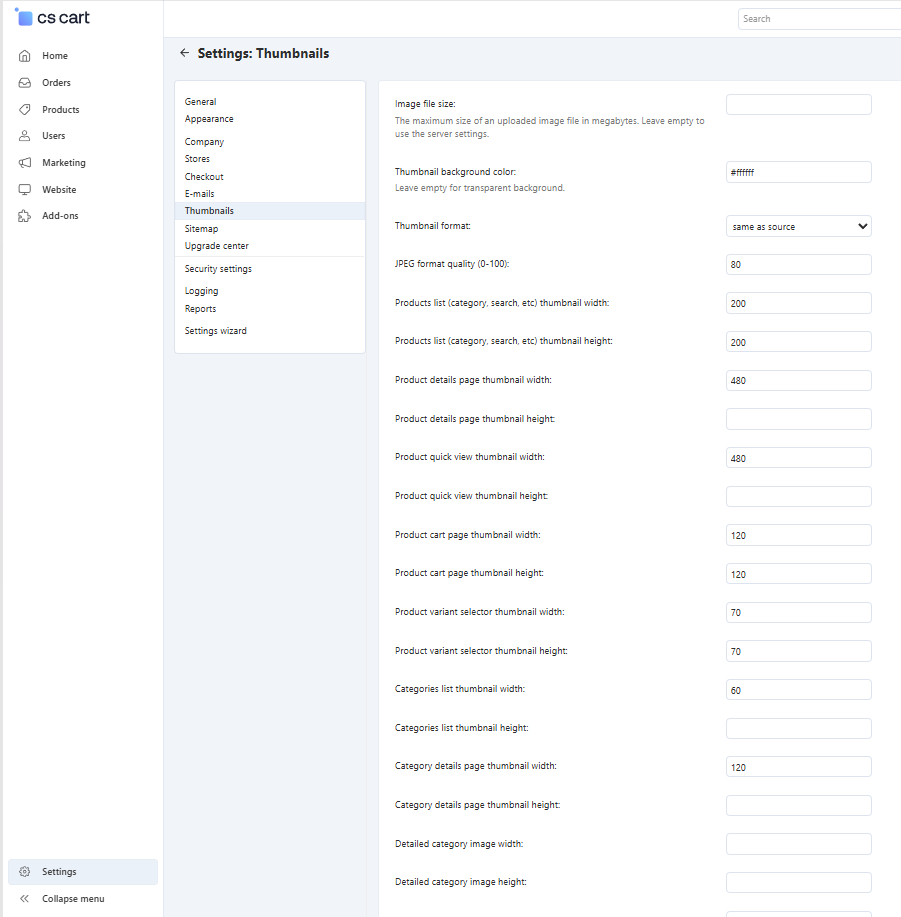This screenshot has height=917, width=901.
Task: Open General settings section
Action: click(201, 102)
